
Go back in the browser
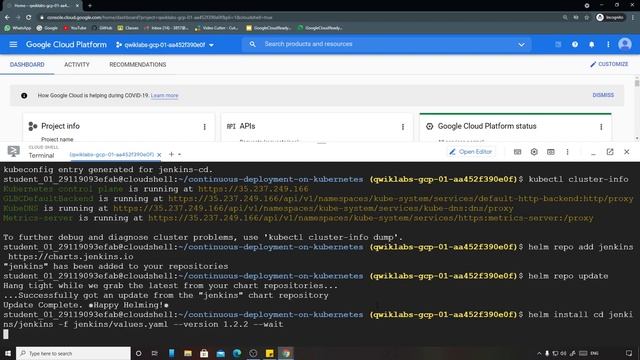click(x=7, y=18)
